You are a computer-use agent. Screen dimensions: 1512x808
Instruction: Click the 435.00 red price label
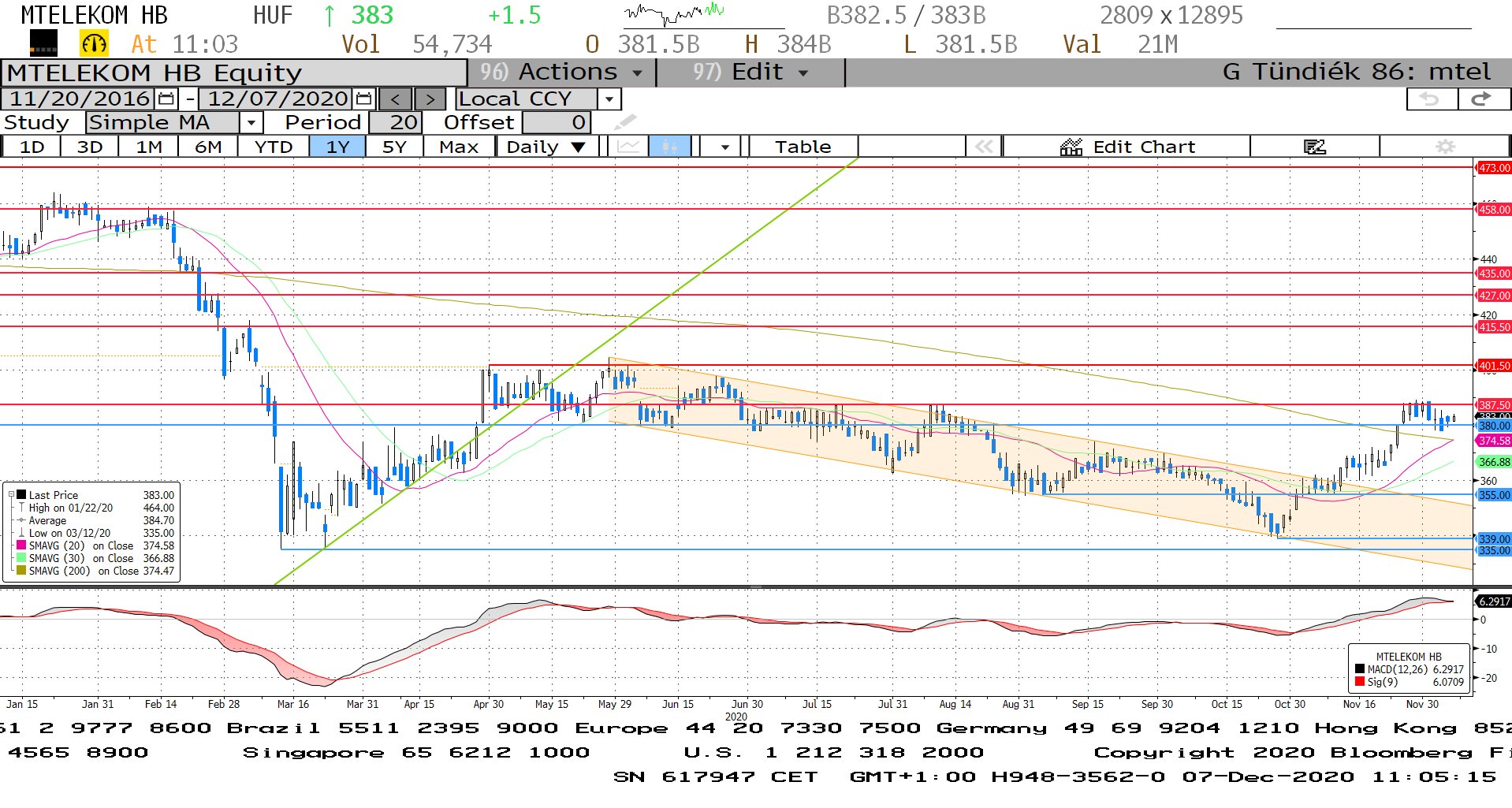point(1493,274)
